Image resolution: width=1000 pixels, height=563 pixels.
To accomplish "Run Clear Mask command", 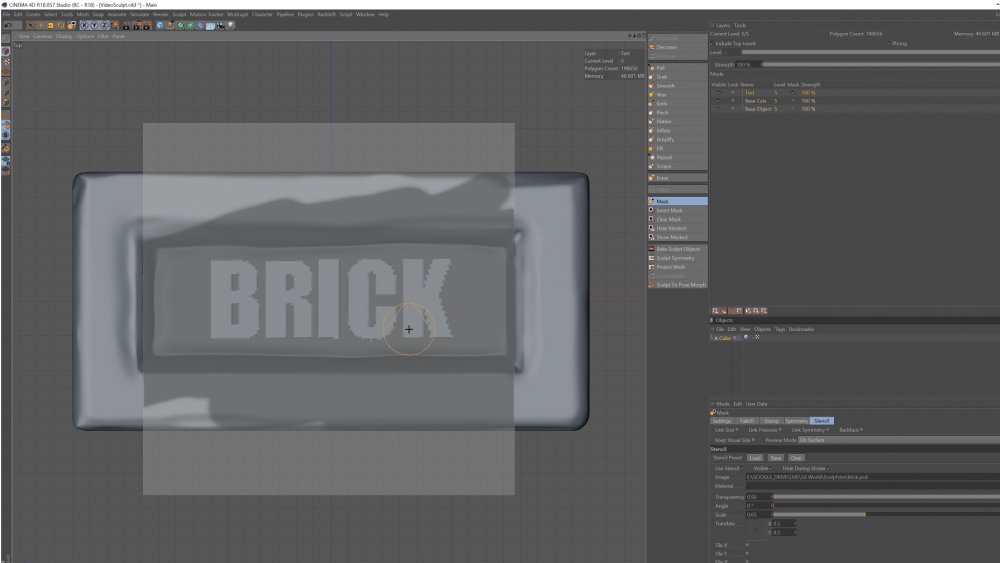I will pyautogui.click(x=677, y=219).
